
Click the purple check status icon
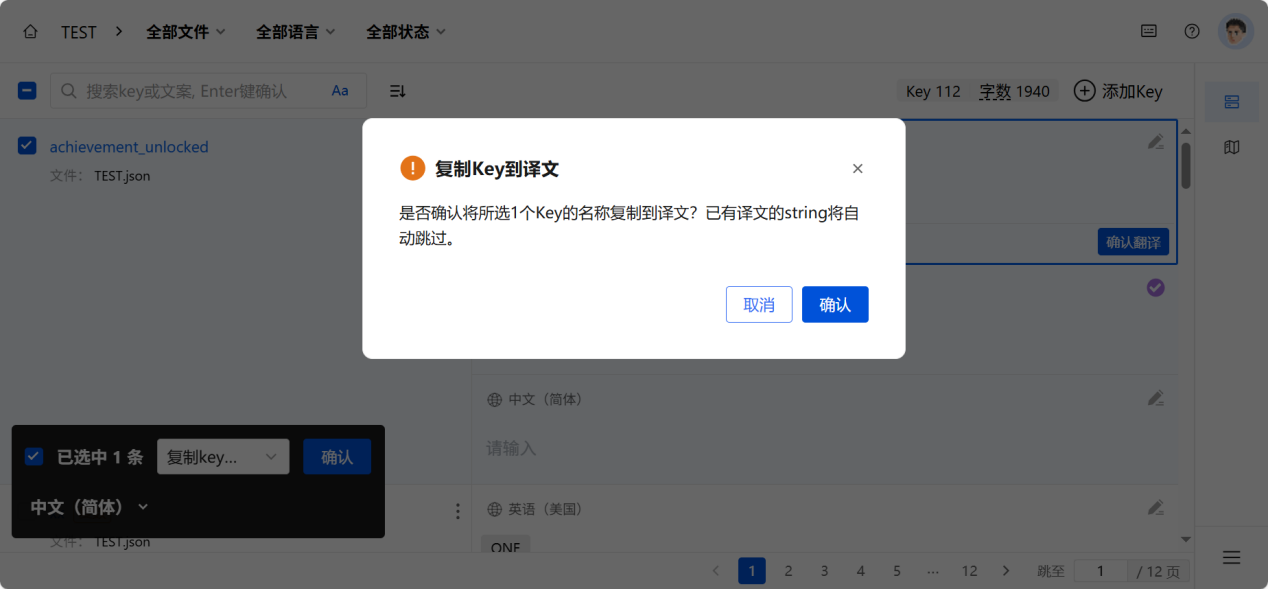(1155, 288)
